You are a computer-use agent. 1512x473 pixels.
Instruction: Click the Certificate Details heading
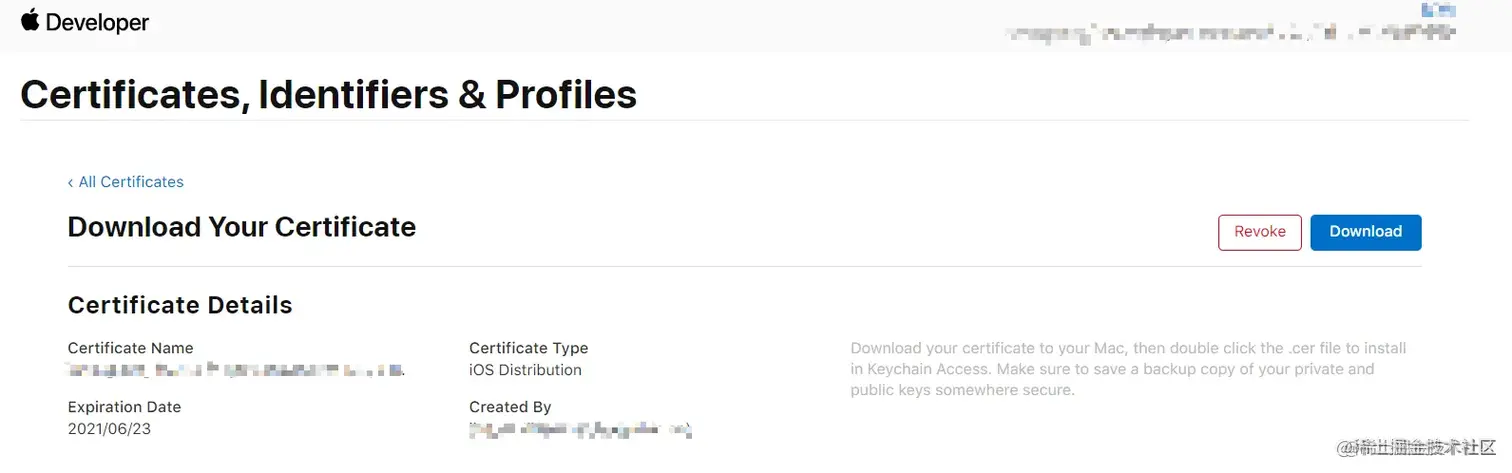(x=180, y=305)
